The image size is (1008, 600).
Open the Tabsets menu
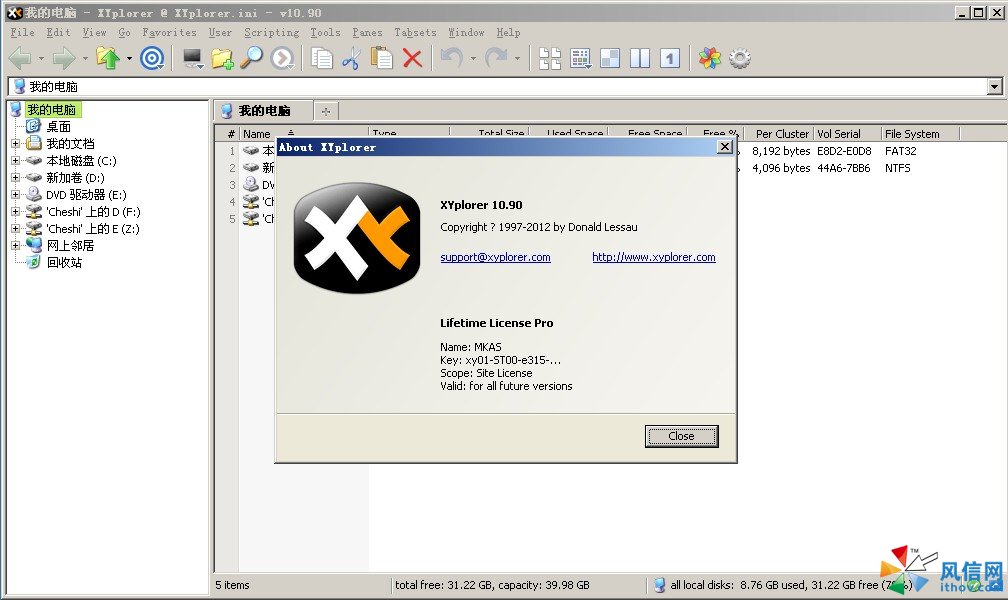[415, 32]
